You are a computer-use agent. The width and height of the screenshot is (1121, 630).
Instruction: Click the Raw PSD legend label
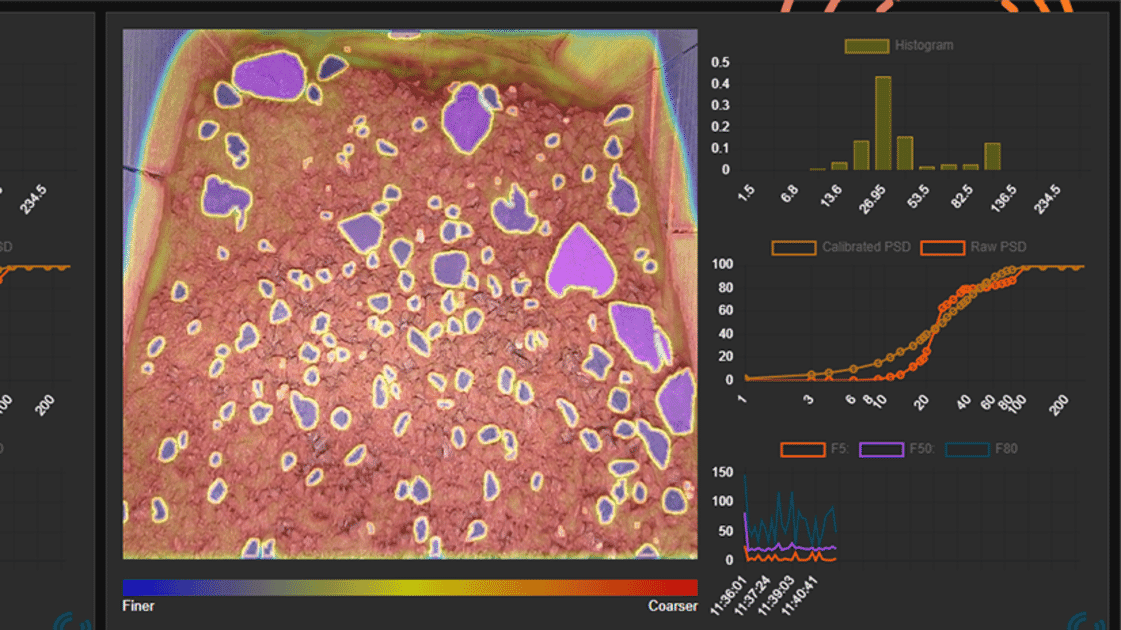[998, 247]
